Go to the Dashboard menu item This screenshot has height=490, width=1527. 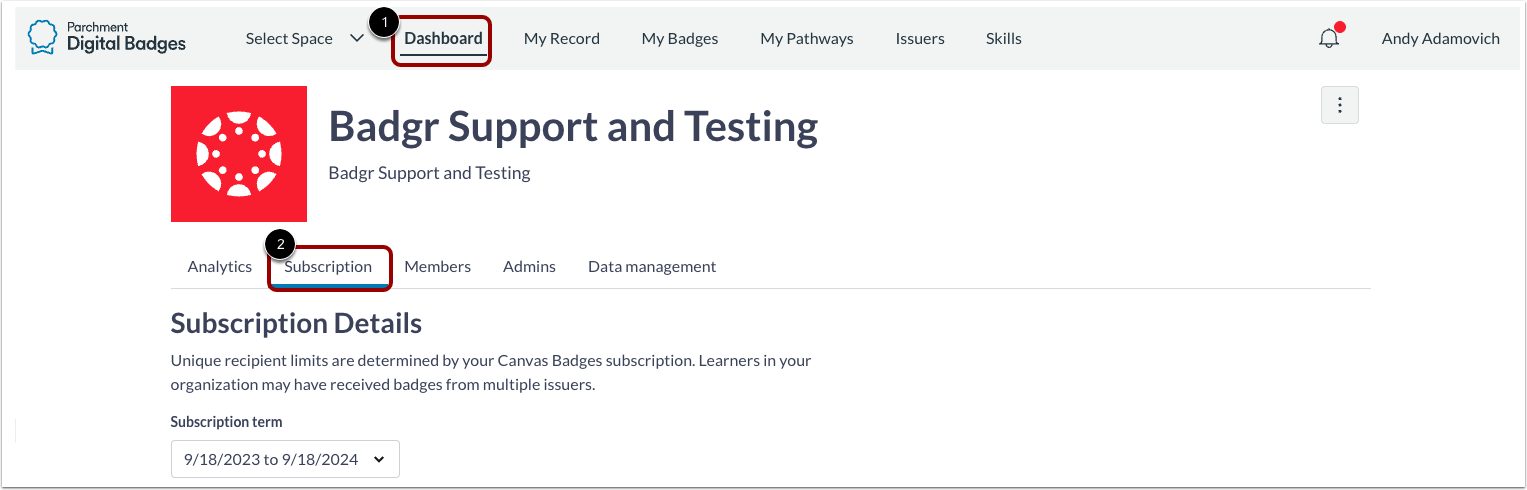point(443,39)
